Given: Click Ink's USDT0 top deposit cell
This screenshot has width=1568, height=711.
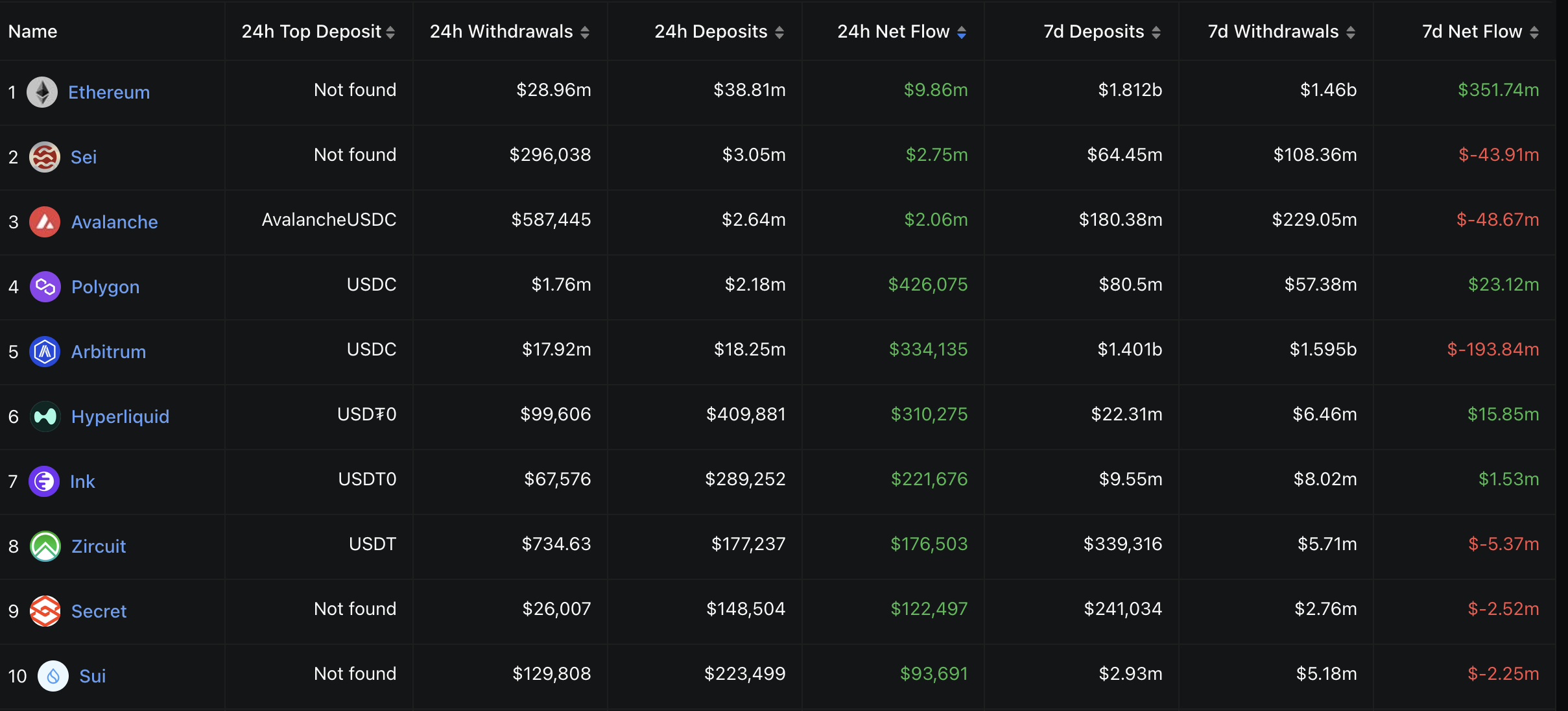Looking at the screenshot, I should point(368,479).
